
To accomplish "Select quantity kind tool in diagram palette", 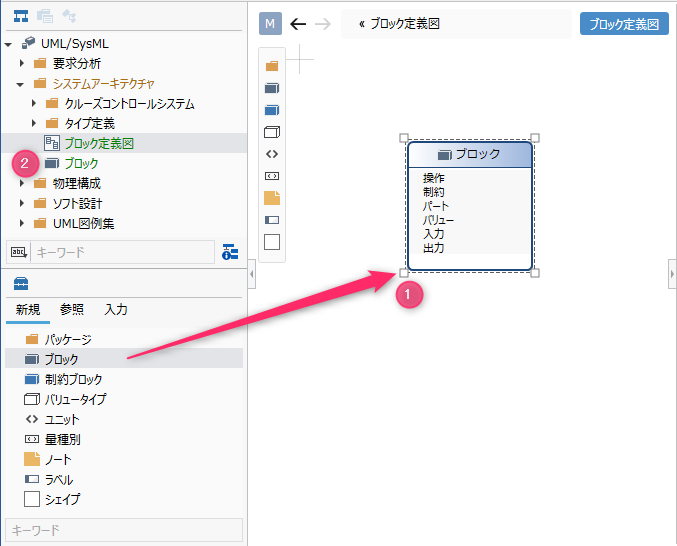I will pos(272,176).
